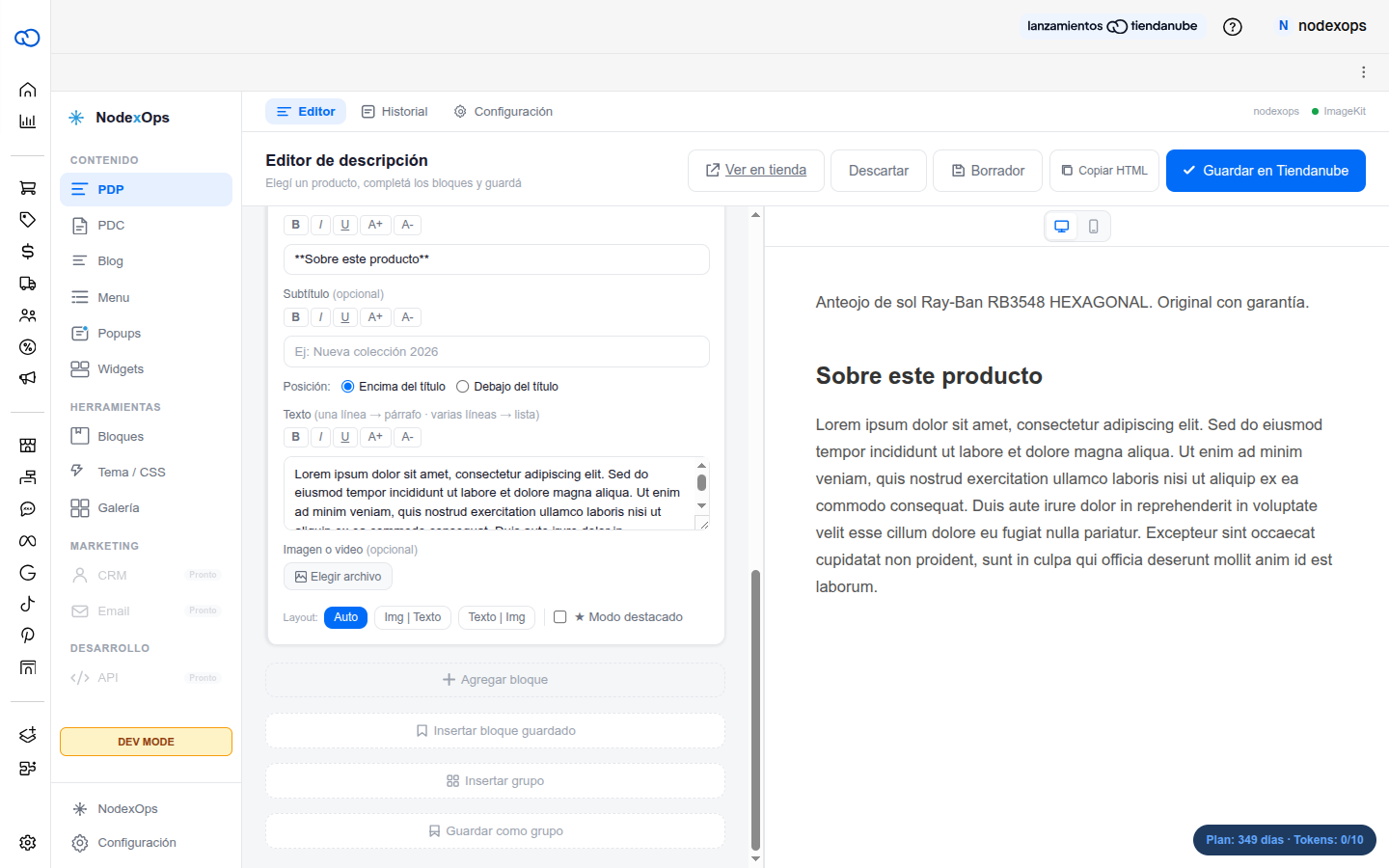Click Insertar grupo
Screen dimensions: 1389x868
coord(495,781)
